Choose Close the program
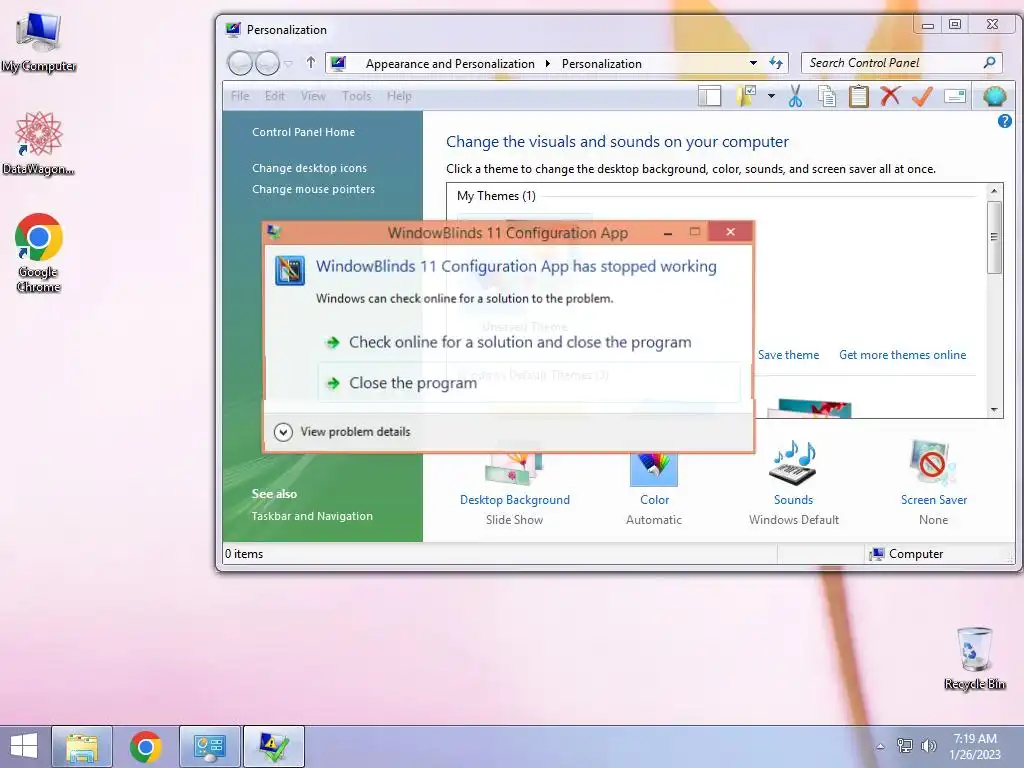Image resolution: width=1024 pixels, height=768 pixels. [529, 383]
